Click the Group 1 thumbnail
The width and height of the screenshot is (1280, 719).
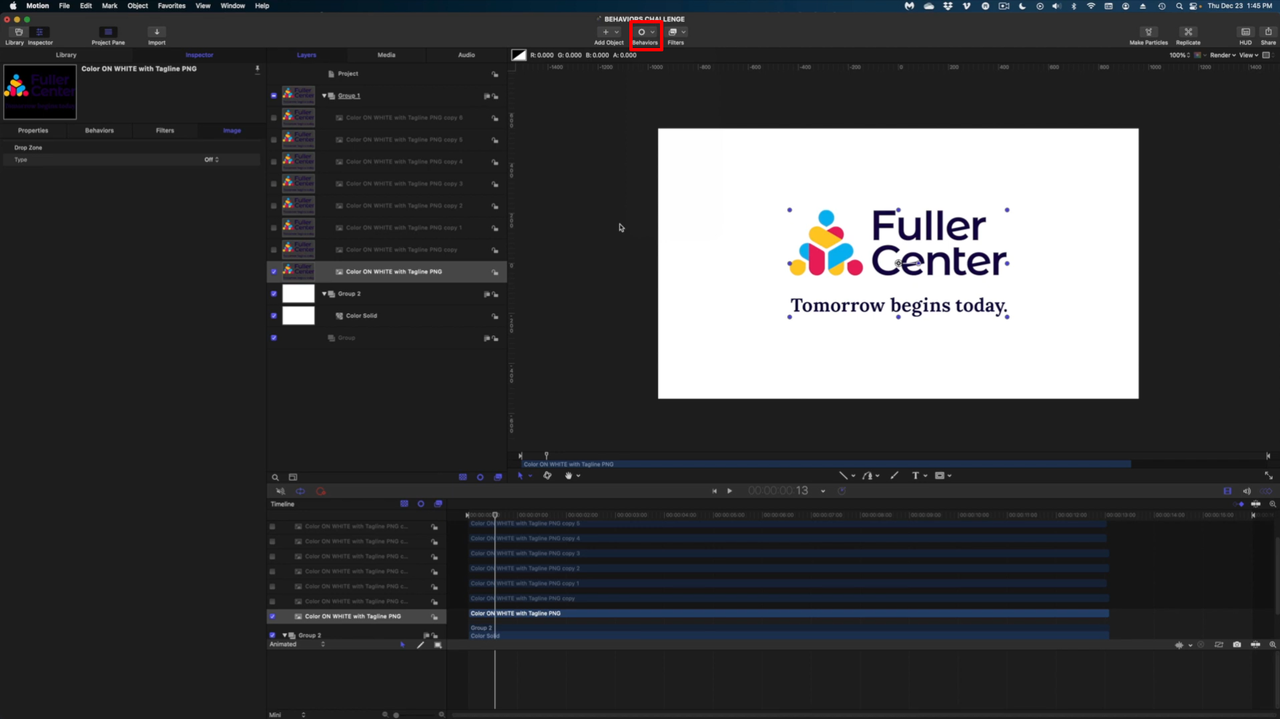point(298,96)
